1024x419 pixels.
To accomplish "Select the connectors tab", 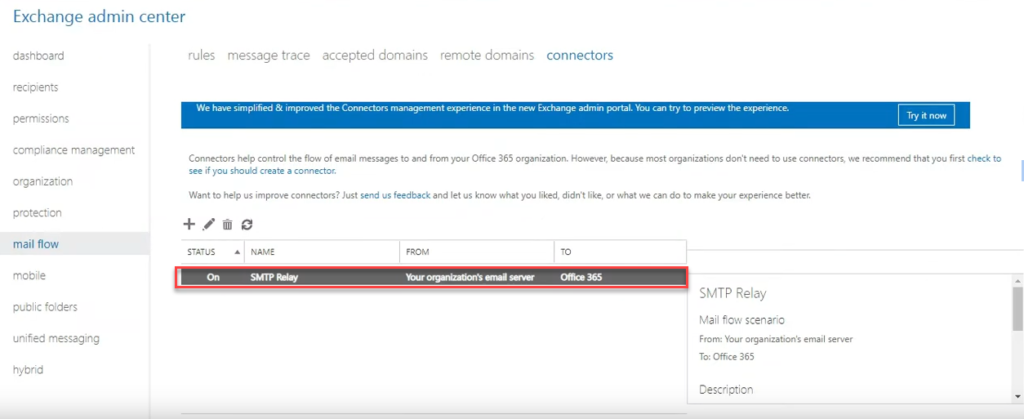I will (x=580, y=55).
